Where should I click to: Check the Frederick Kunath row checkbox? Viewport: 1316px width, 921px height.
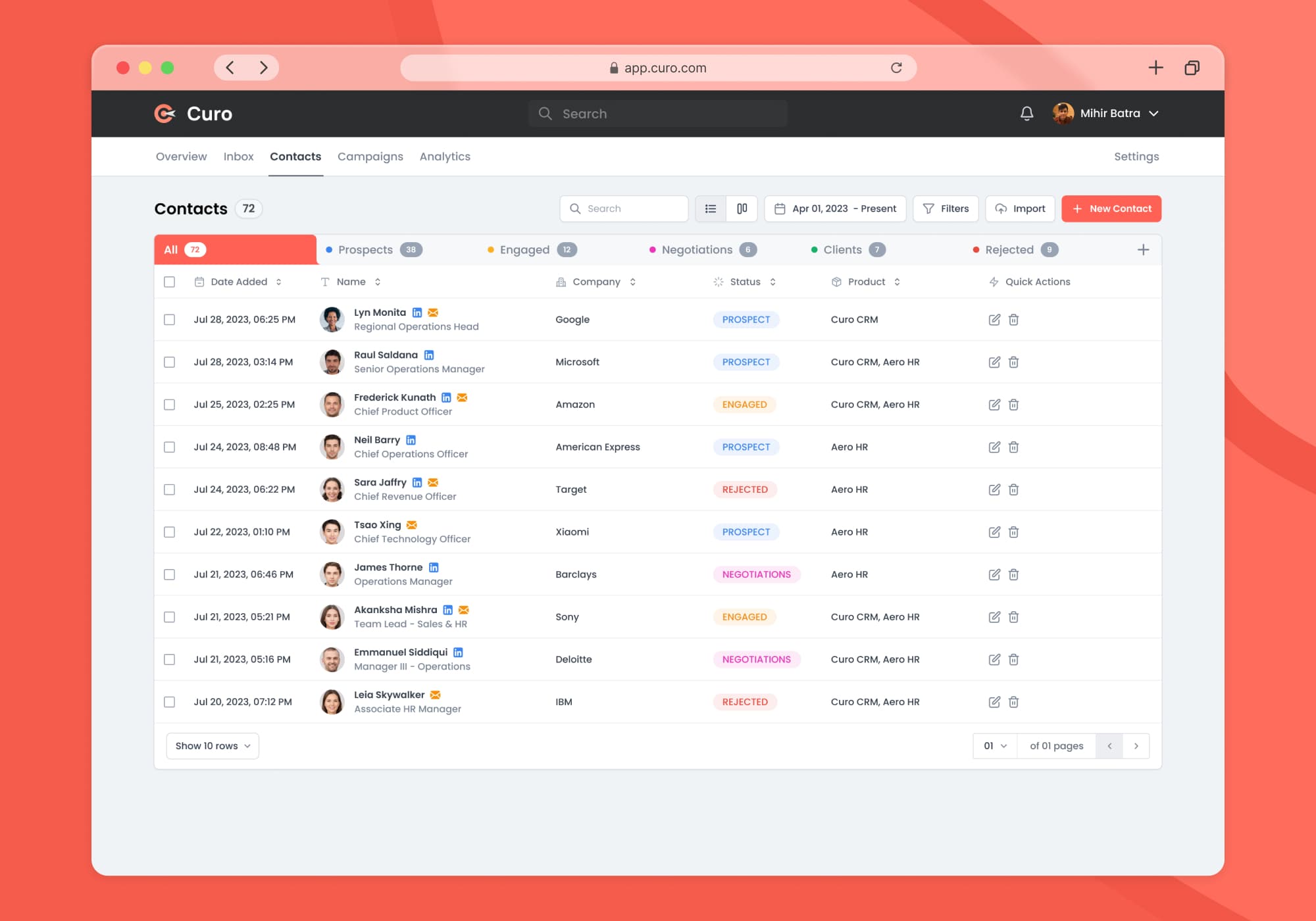coord(169,405)
